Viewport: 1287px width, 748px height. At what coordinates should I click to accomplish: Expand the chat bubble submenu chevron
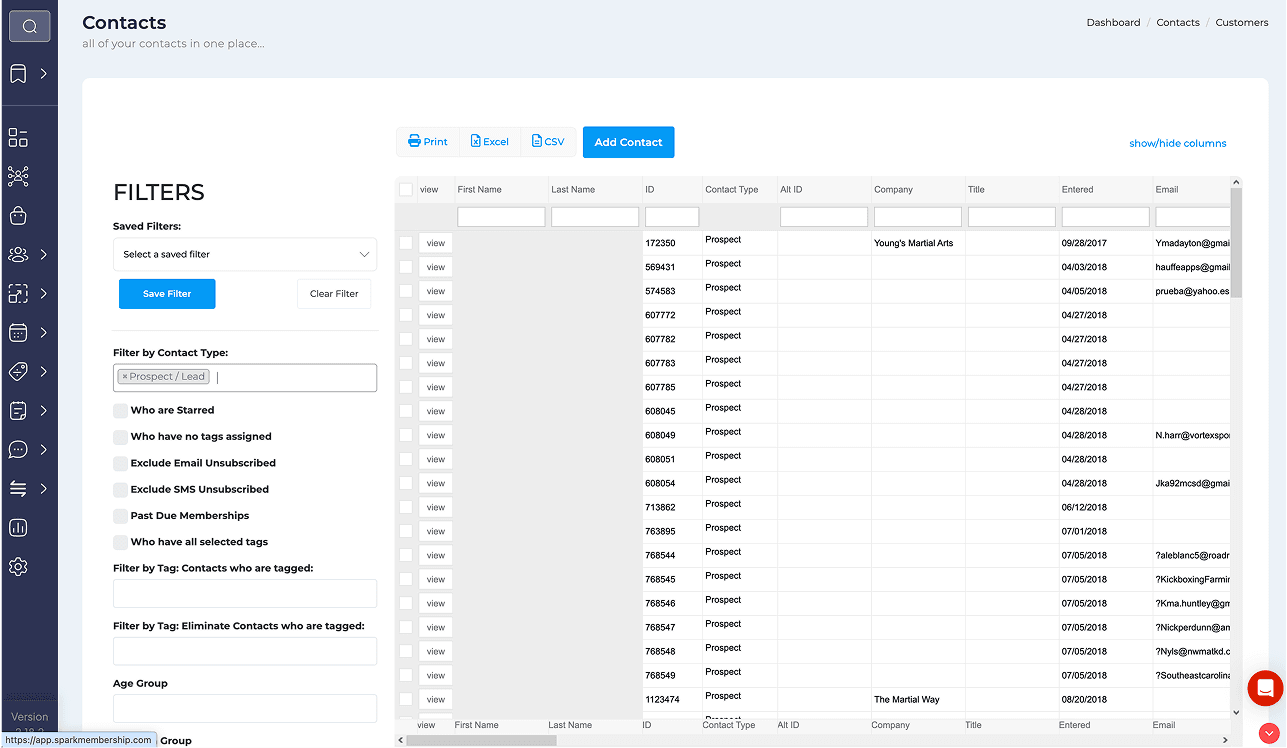pyautogui.click(x=44, y=450)
